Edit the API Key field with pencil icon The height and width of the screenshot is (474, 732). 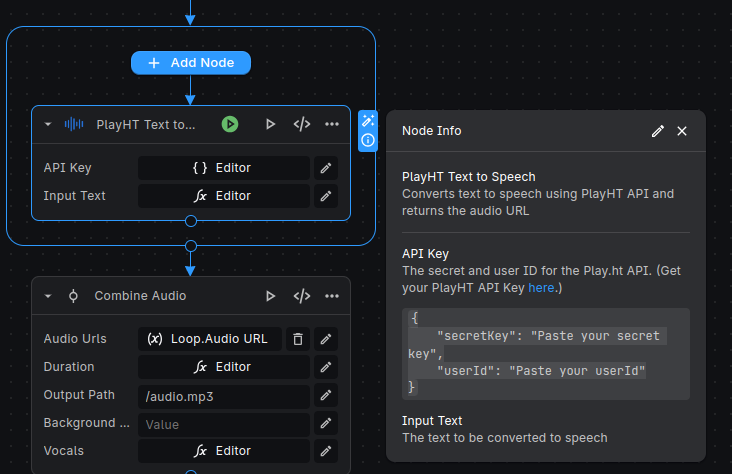pos(325,168)
